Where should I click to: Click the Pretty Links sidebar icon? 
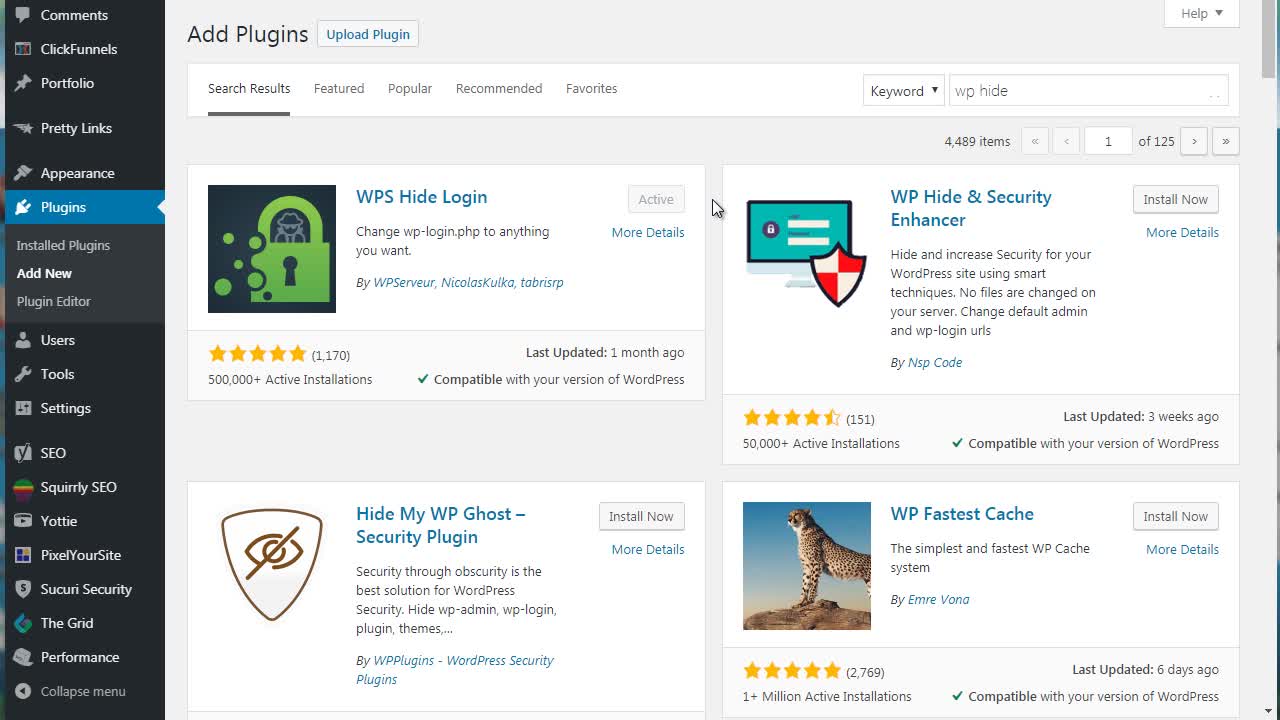pyautogui.click(x=23, y=128)
